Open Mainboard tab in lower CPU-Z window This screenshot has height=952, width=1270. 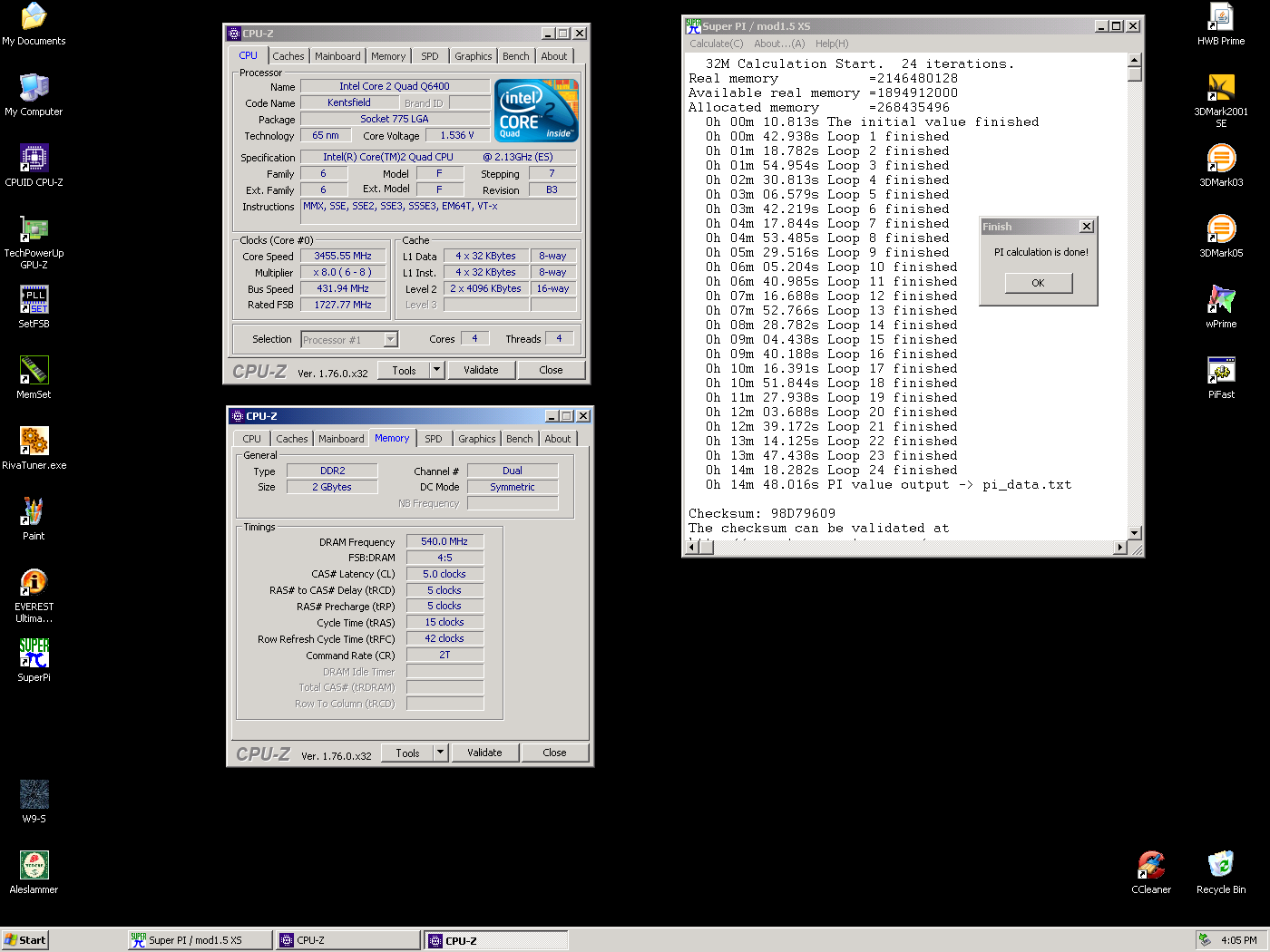click(341, 439)
